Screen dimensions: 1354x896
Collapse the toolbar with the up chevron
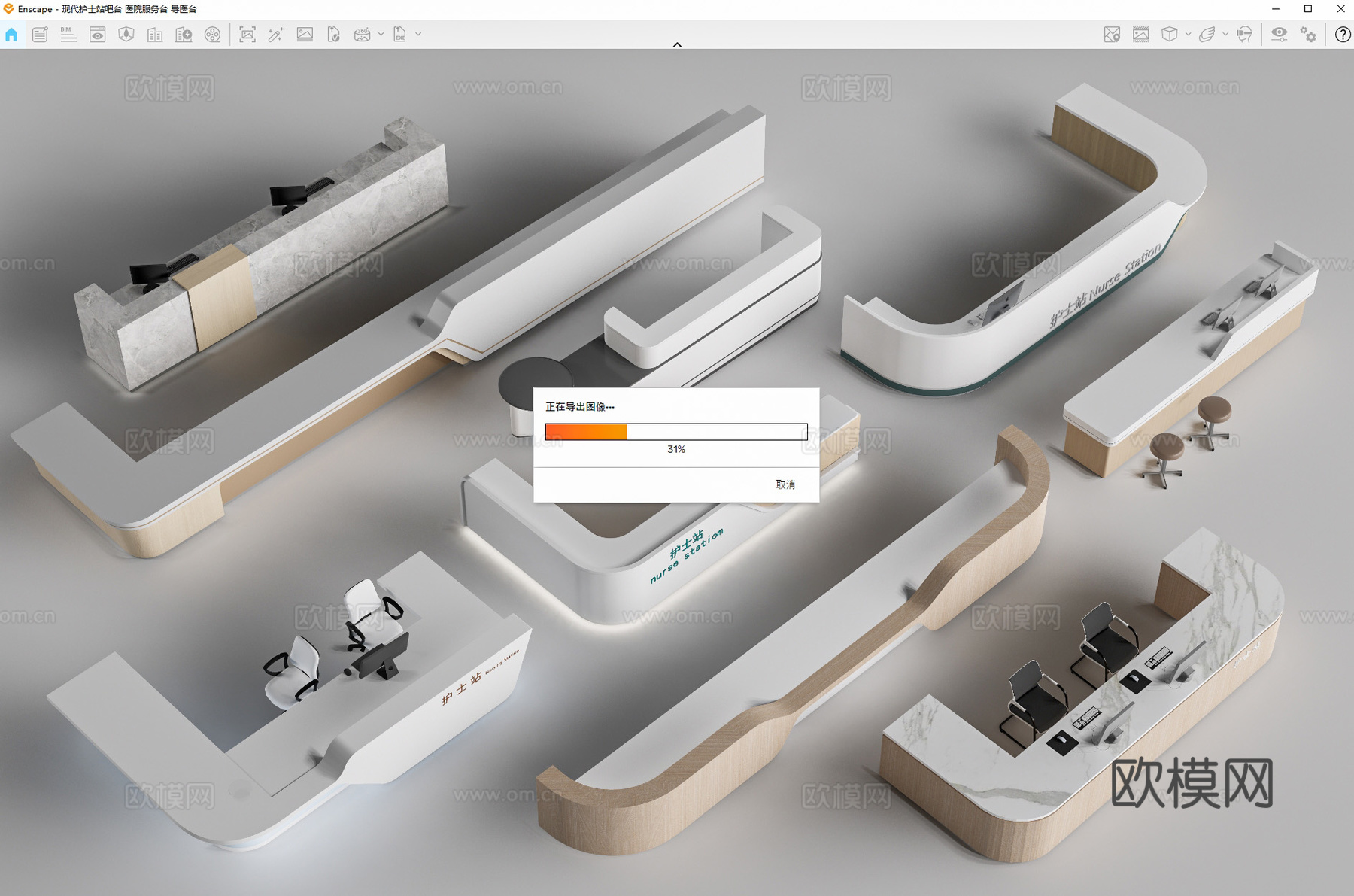(x=677, y=44)
